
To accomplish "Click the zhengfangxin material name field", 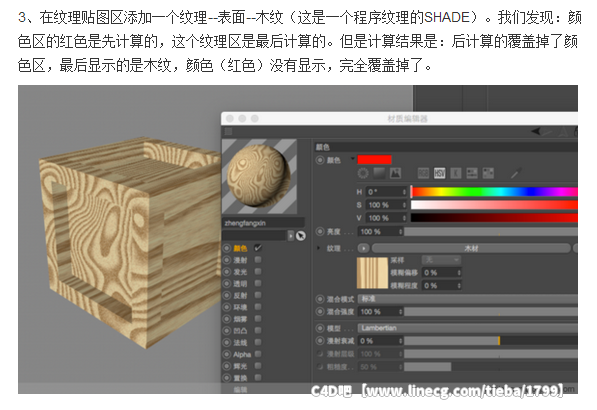I will click(263, 223).
